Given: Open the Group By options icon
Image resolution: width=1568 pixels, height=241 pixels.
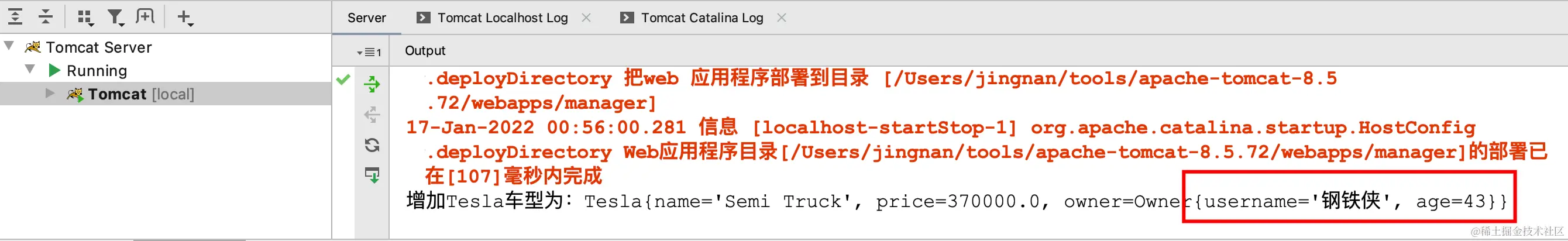Looking at the screenshot, I should pos(85,18).
